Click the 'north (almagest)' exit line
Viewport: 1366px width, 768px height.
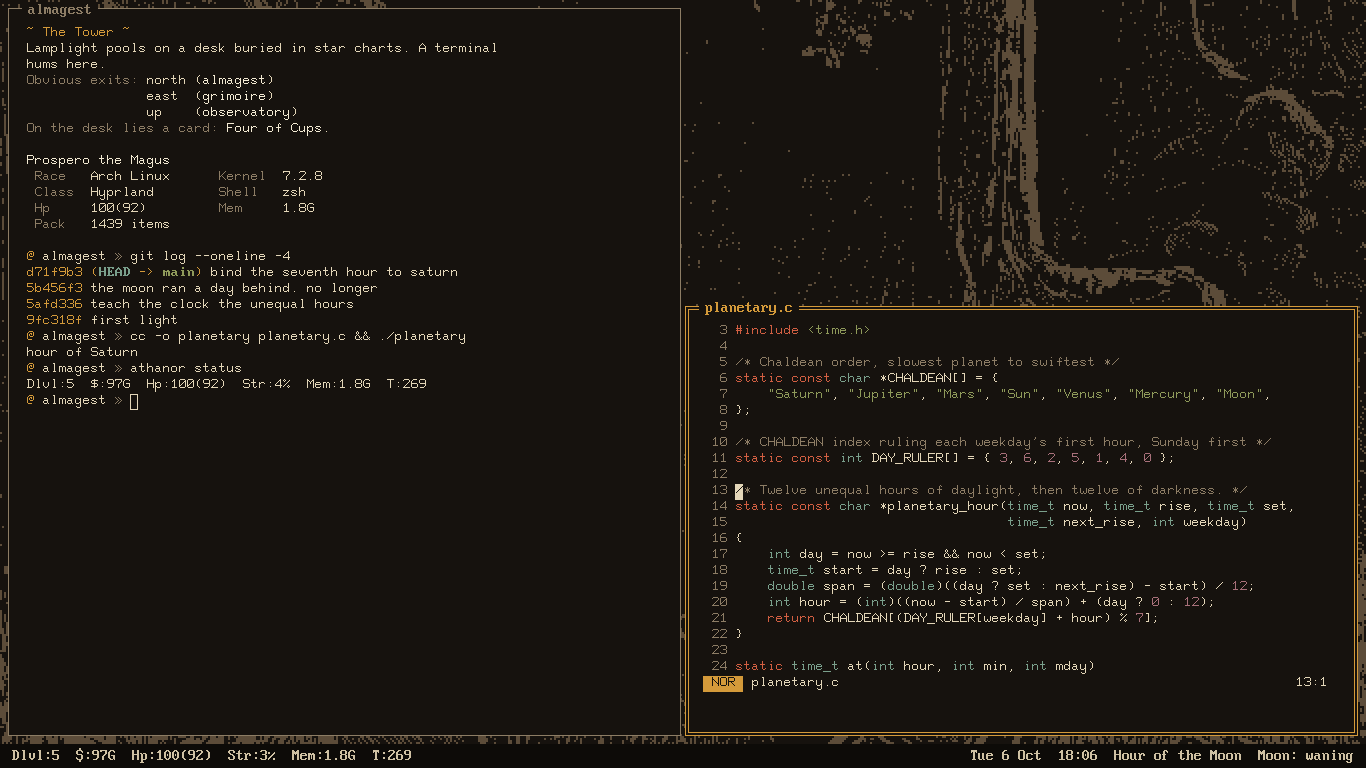point(210,80)
